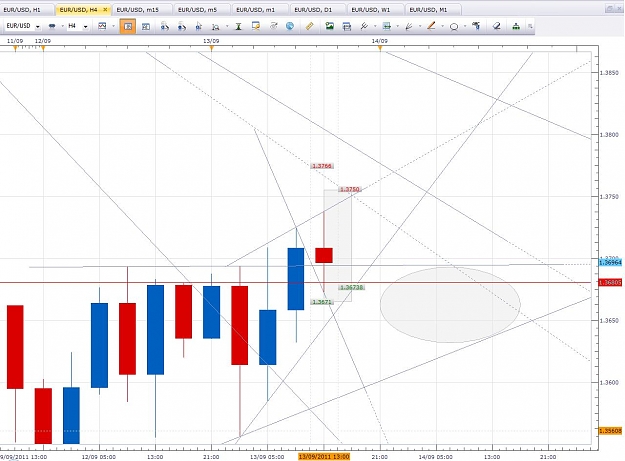This screenshot has width=625, height=461.
Task: Click the window restore button at top right
Action: (x=609, y=8)
